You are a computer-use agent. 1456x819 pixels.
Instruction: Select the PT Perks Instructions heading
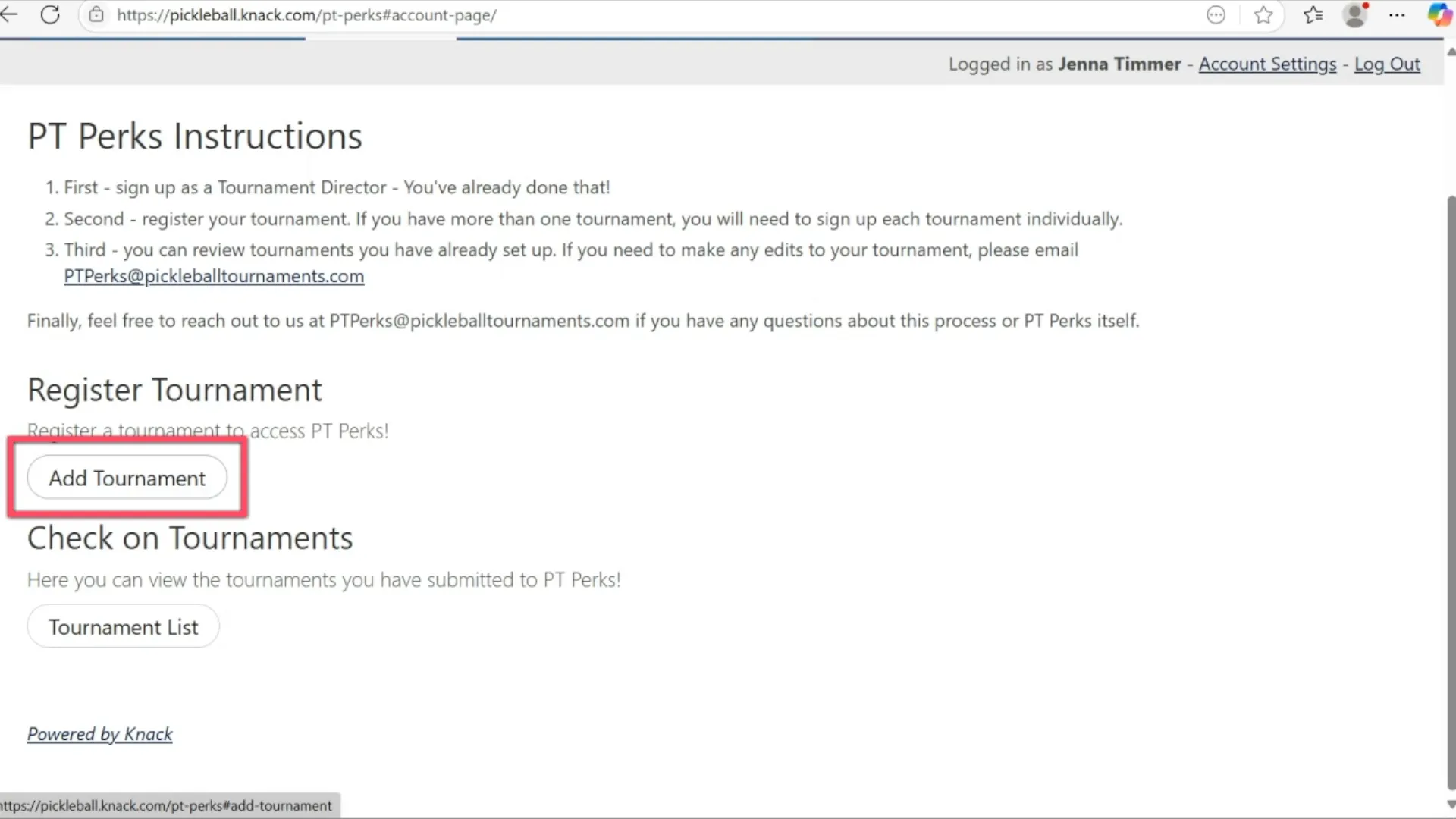click(195, 137)
